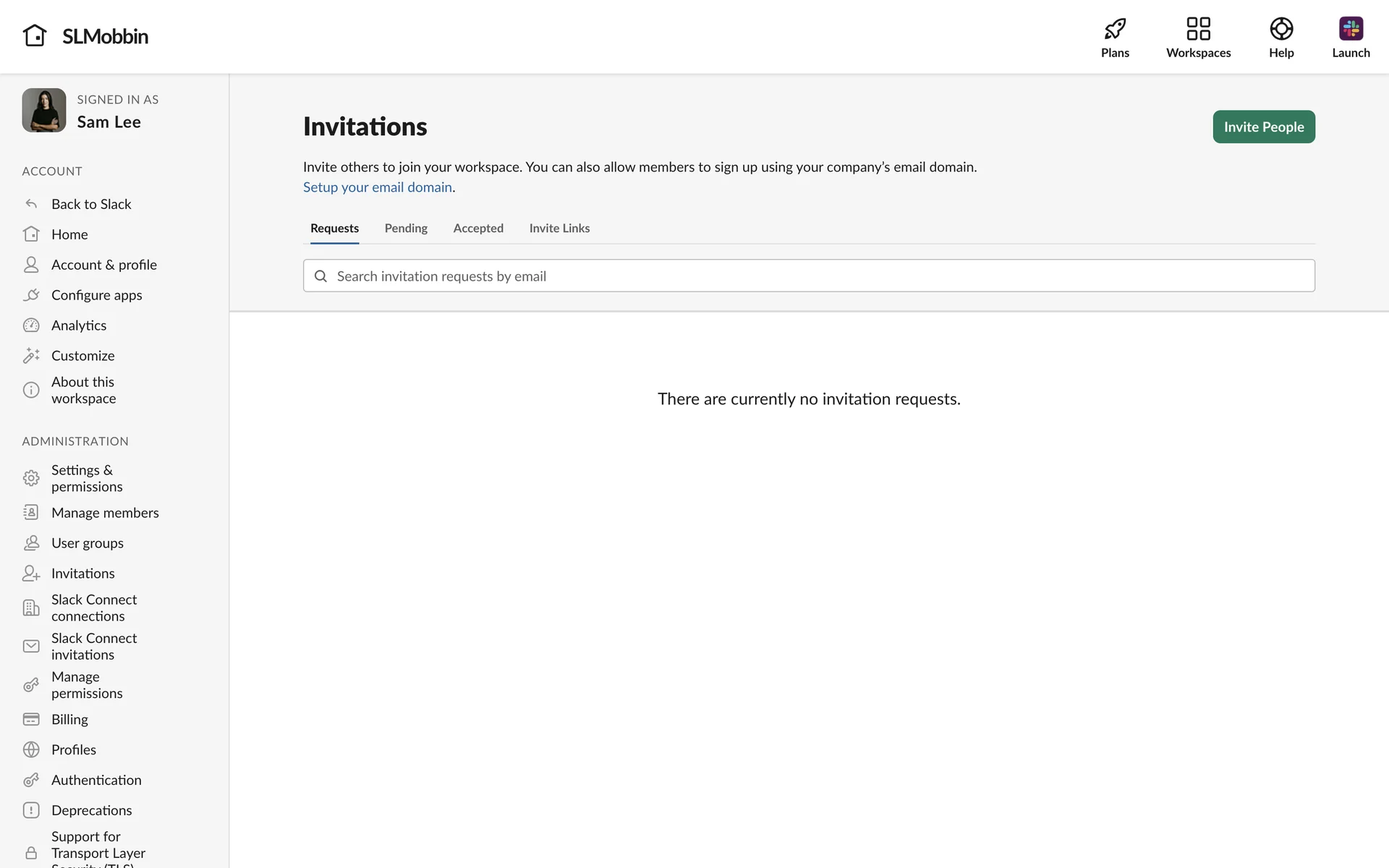Click the Customize magic wand icon
The height and width of the screenshot is (868, 1389).
click(31, 356)
